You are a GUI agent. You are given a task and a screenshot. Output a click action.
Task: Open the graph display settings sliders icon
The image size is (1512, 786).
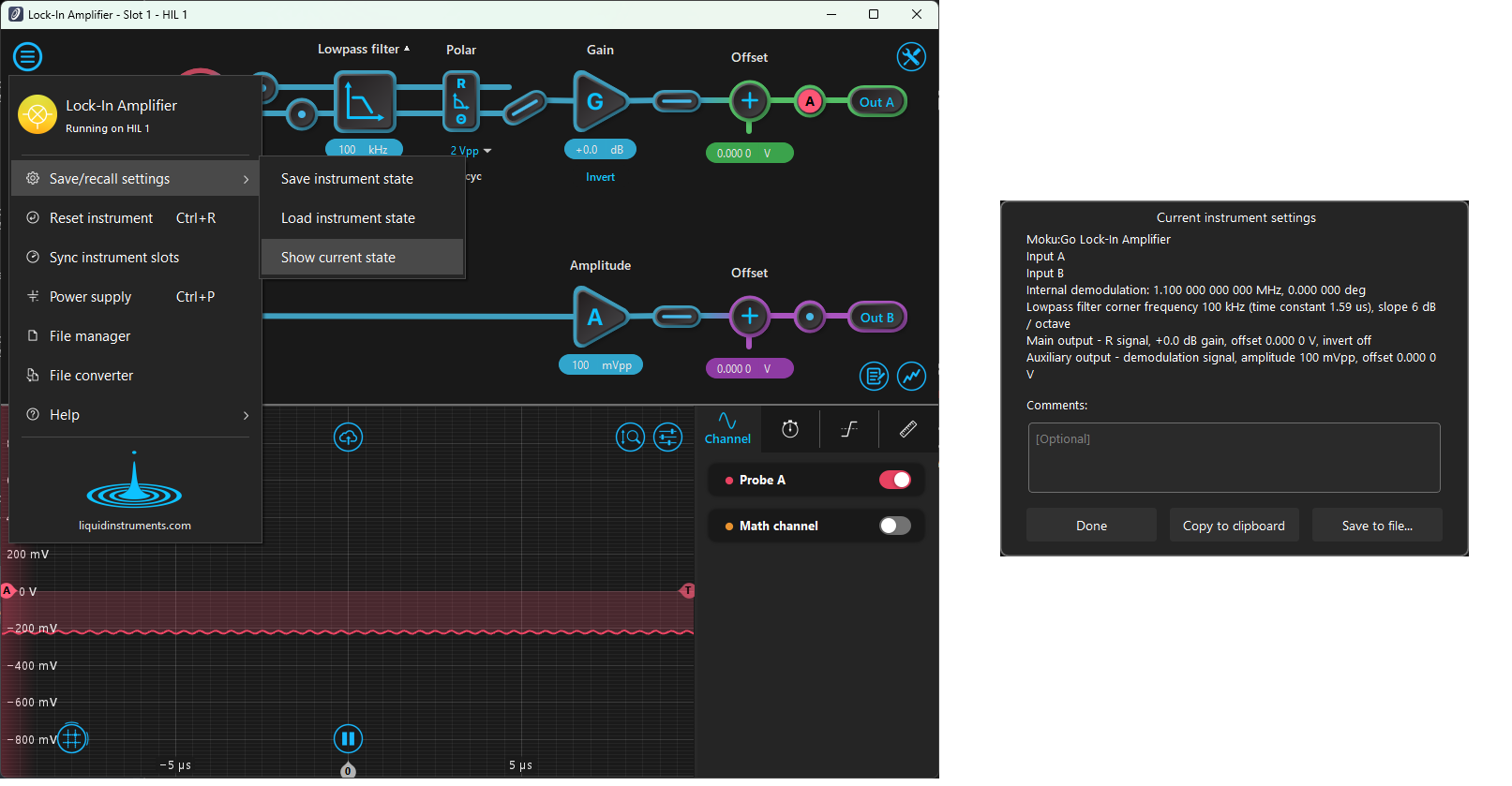point(668,437)
